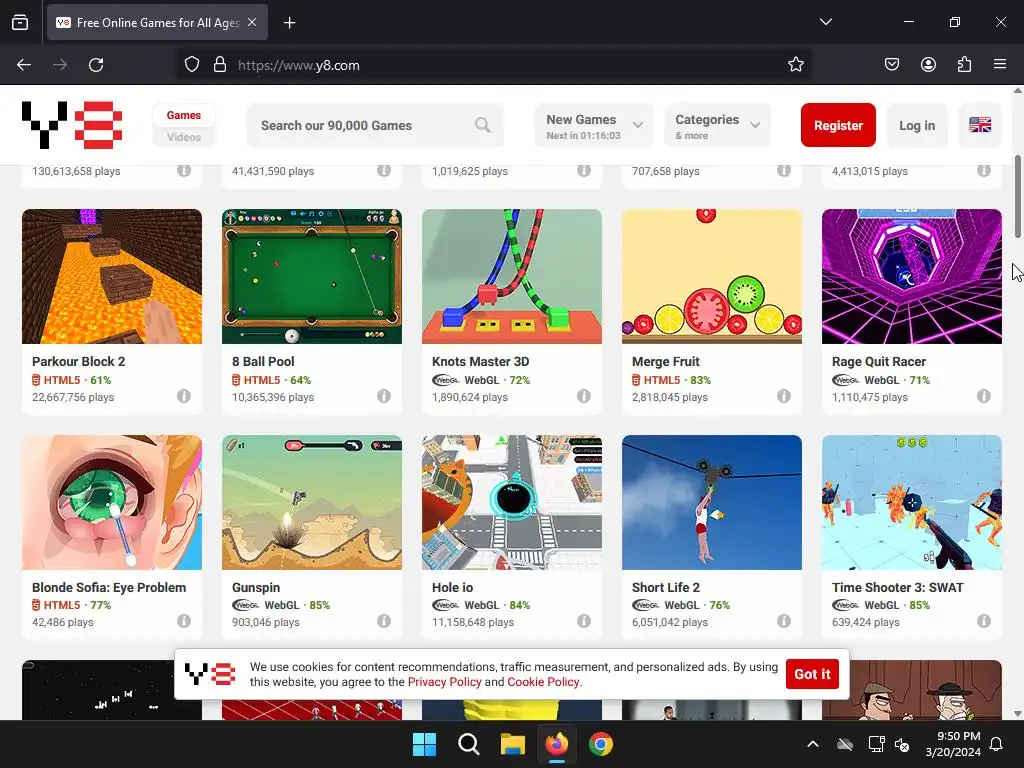Open the language flag selector

[x=980, y=125]
